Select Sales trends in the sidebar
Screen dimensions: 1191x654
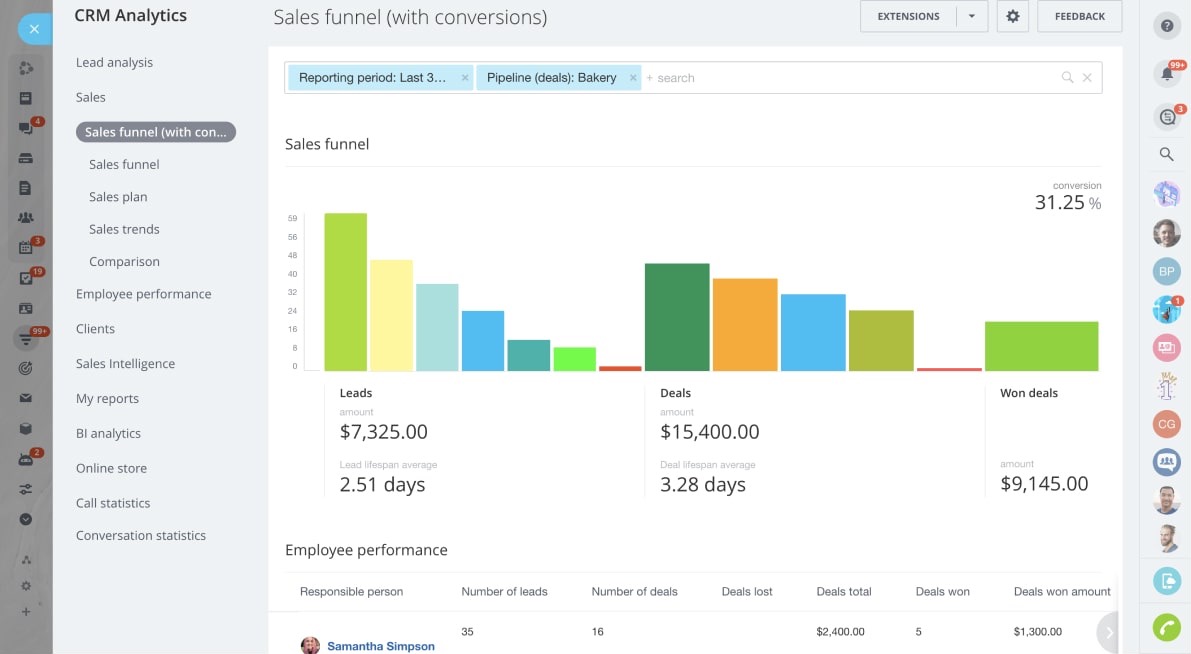pos(124,229)
